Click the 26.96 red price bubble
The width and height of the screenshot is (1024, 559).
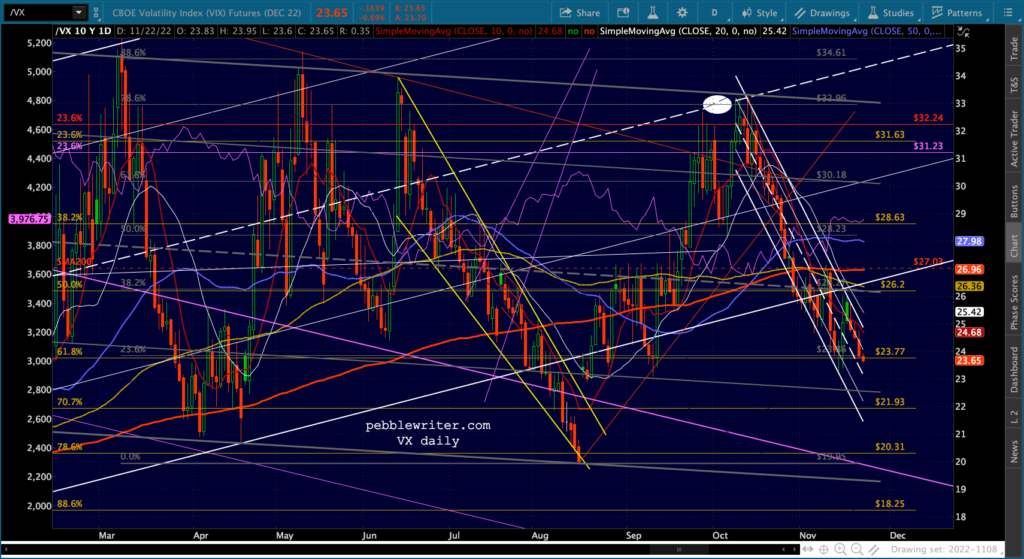tap(969, 269)
